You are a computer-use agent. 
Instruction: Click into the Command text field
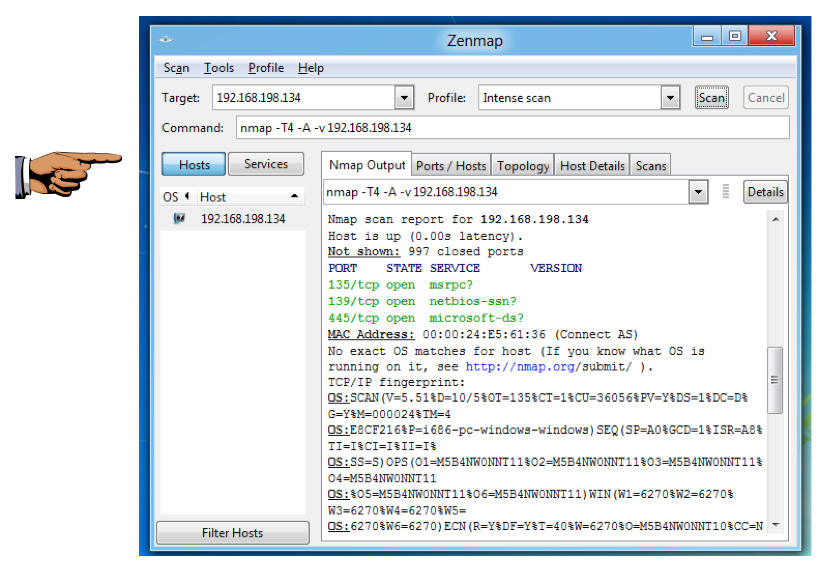pos(513,128)
